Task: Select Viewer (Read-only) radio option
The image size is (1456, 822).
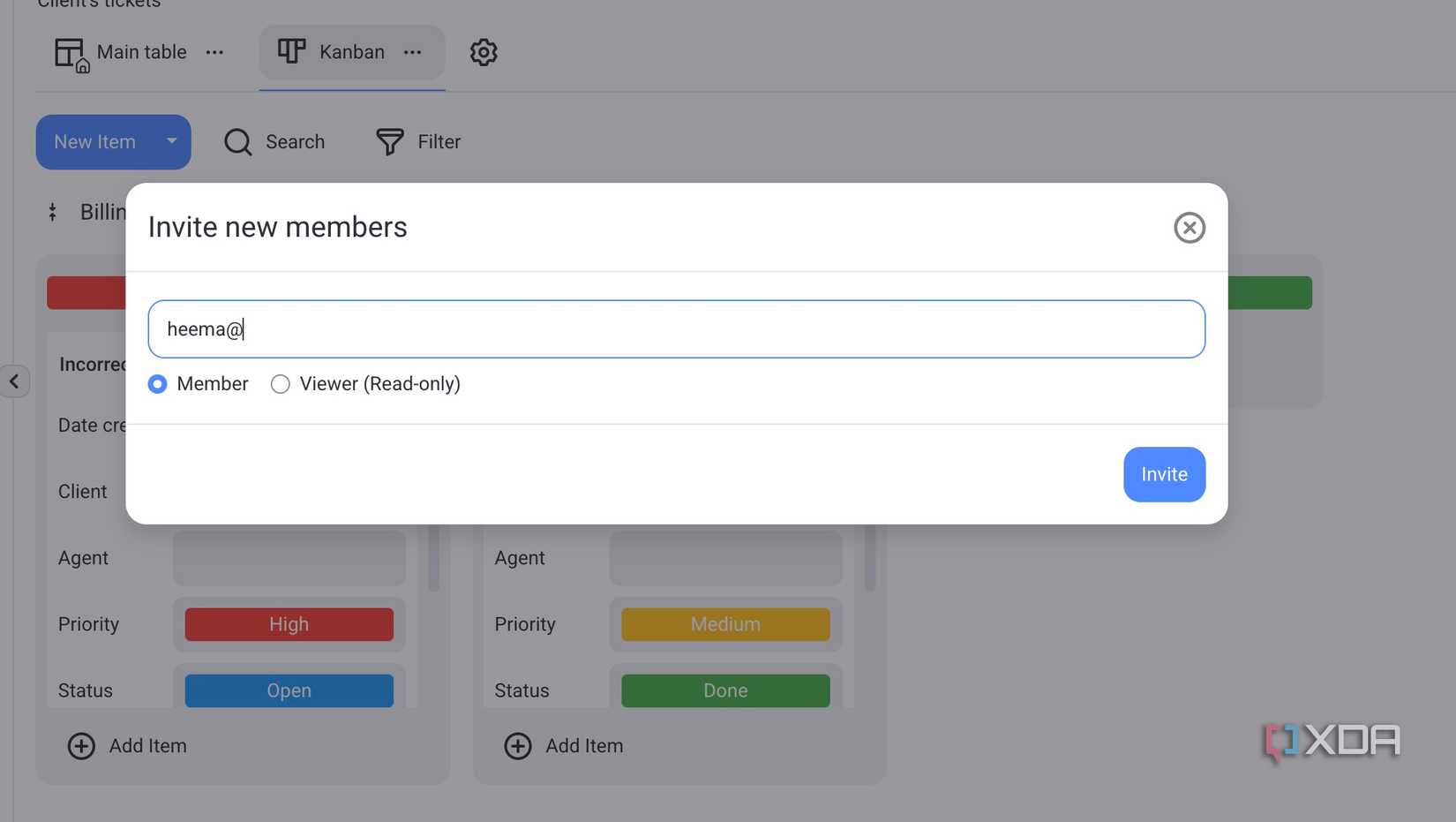Action: click(x=280, y=384)
